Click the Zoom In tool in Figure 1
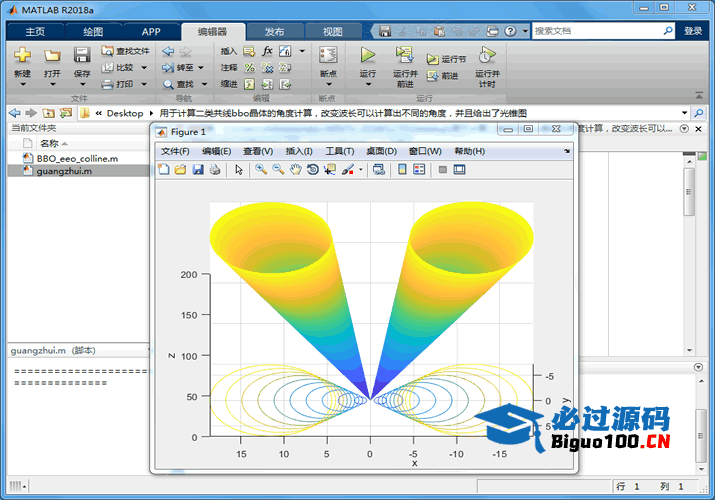Viewport: 715px width, 500px height. (260, 170)
